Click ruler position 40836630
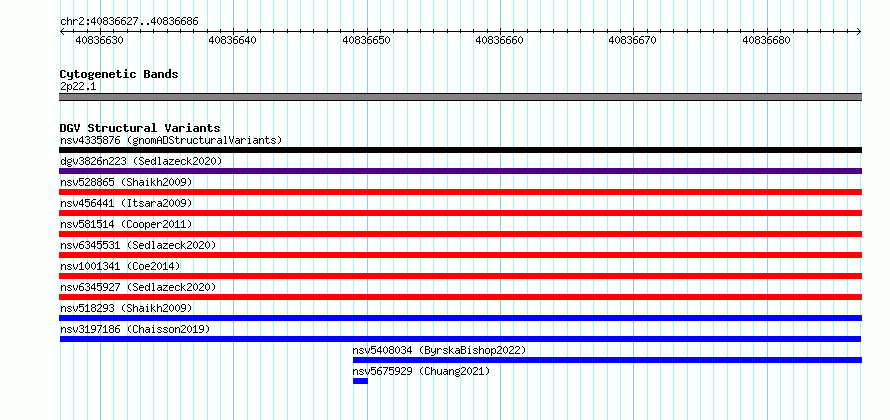The height and width of the screenshot is (420, 890). (x=99, y=40)
